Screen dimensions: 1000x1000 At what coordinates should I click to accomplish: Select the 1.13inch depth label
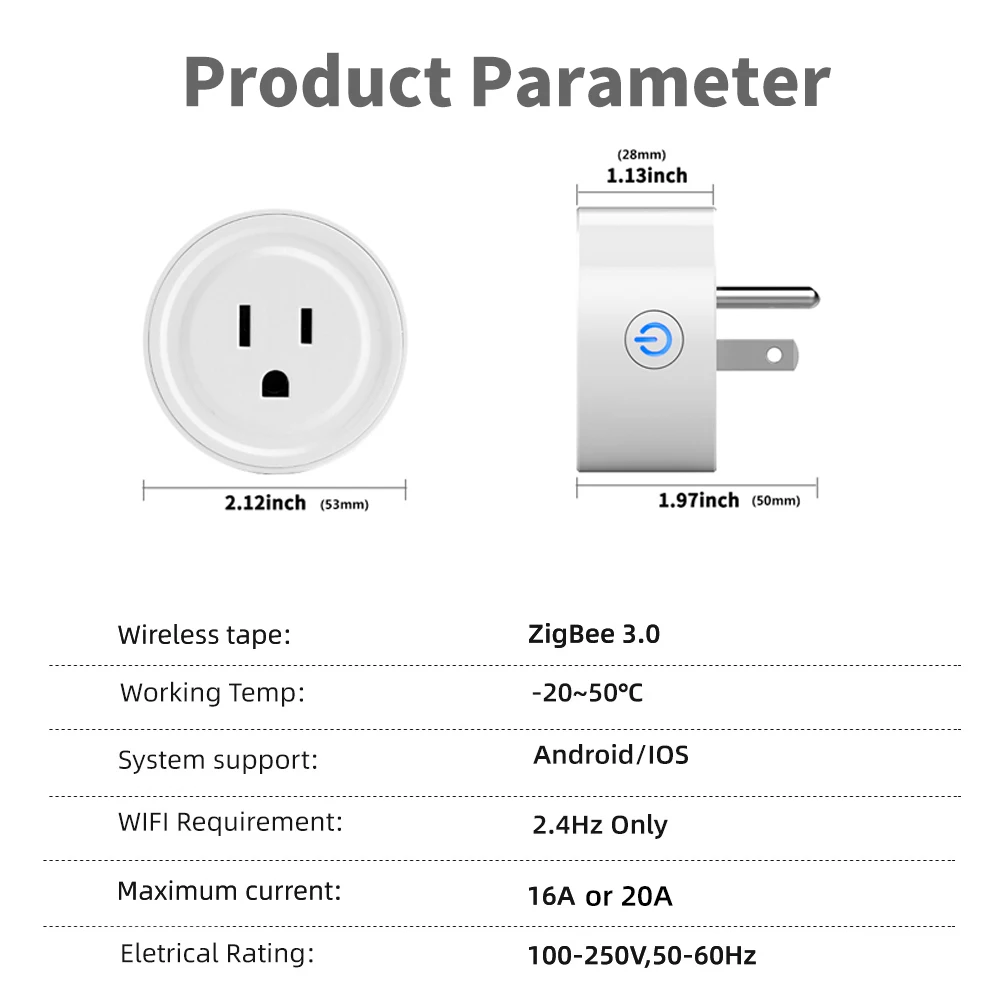[647, 175]
